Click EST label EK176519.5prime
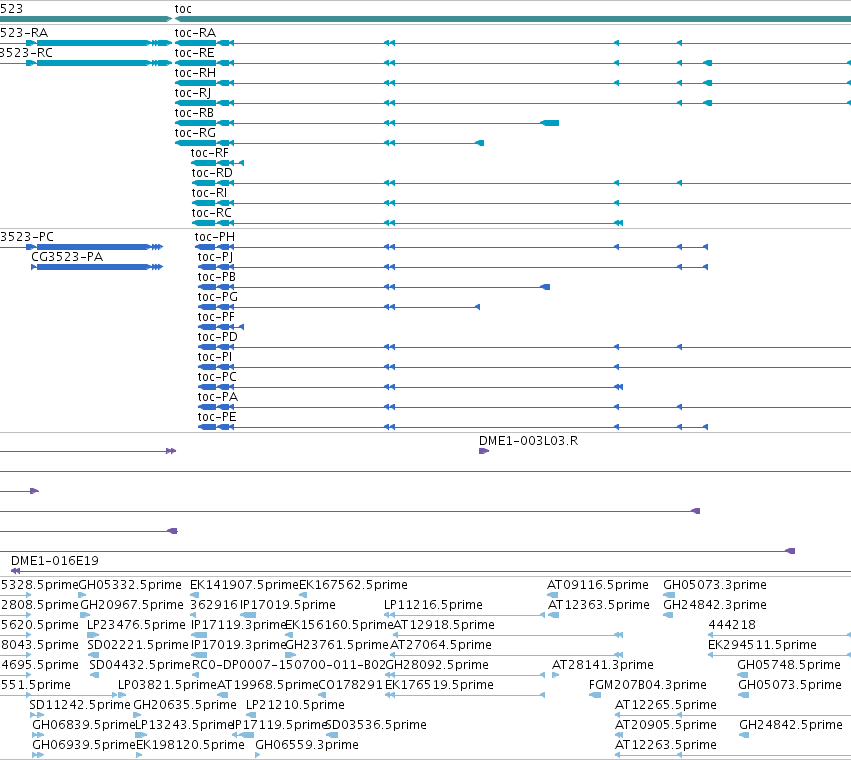This screenshot has width=851, height=760. [439, 685]
